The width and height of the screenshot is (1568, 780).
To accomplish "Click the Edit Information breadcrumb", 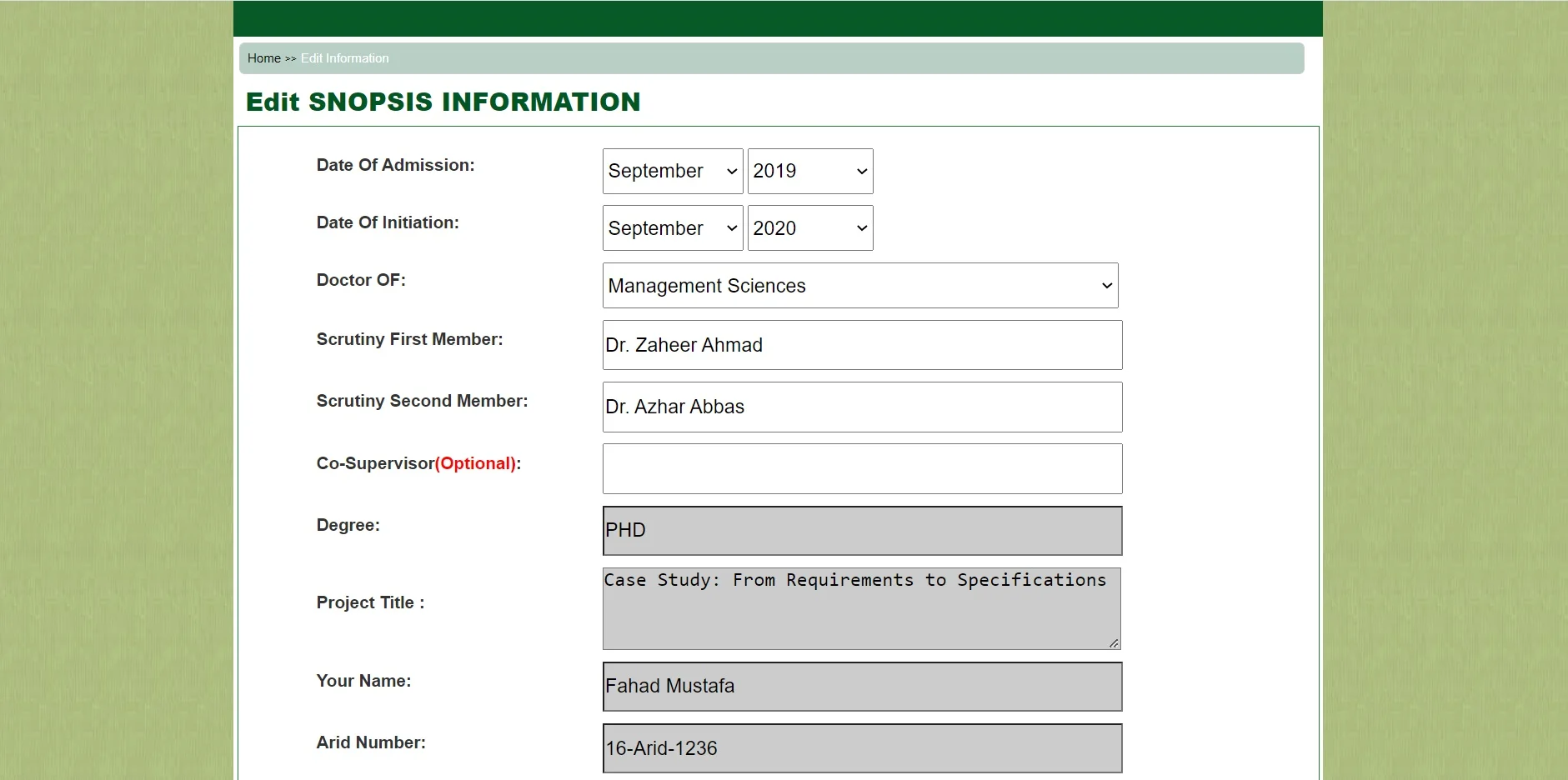I will click(x=344, y=58).
